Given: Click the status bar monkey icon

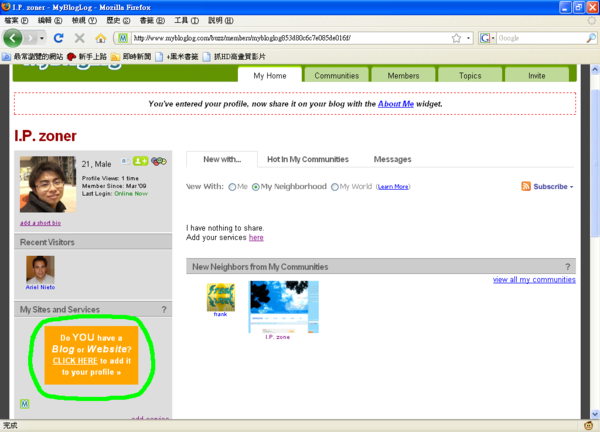Looking at the screenshot, I should click(589, 425).
